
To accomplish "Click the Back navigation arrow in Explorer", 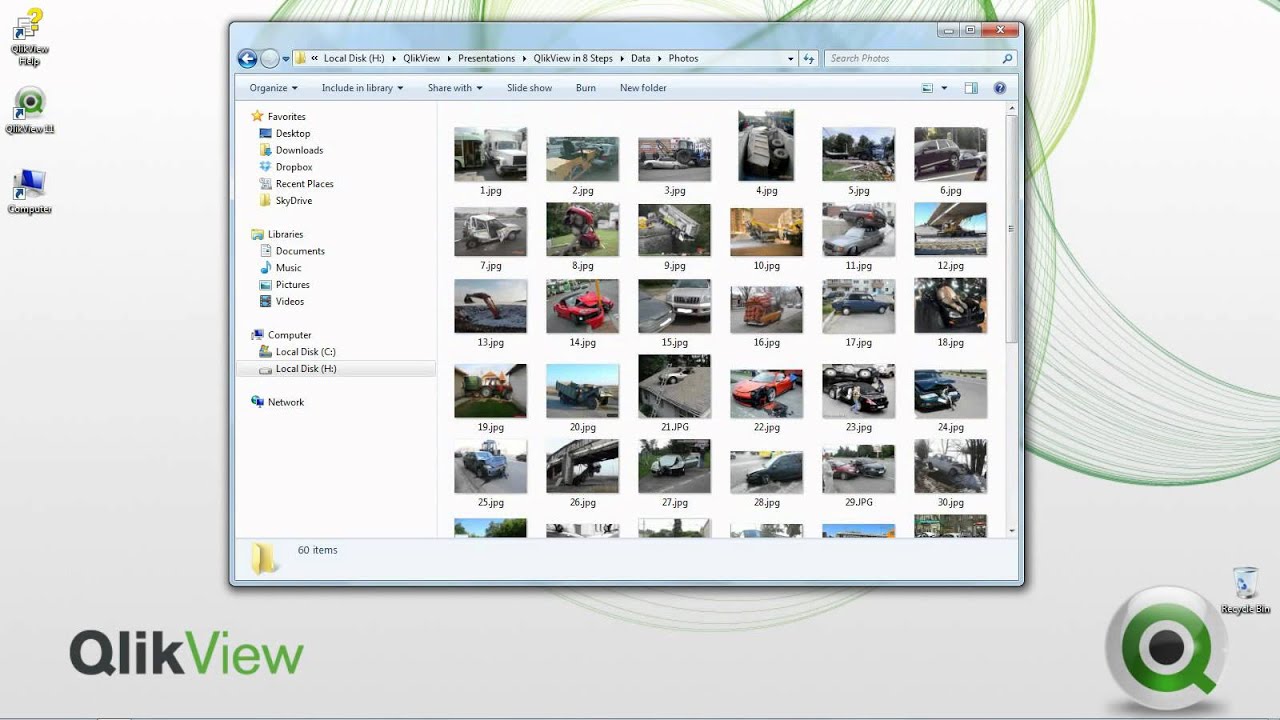I will point(247,58).
